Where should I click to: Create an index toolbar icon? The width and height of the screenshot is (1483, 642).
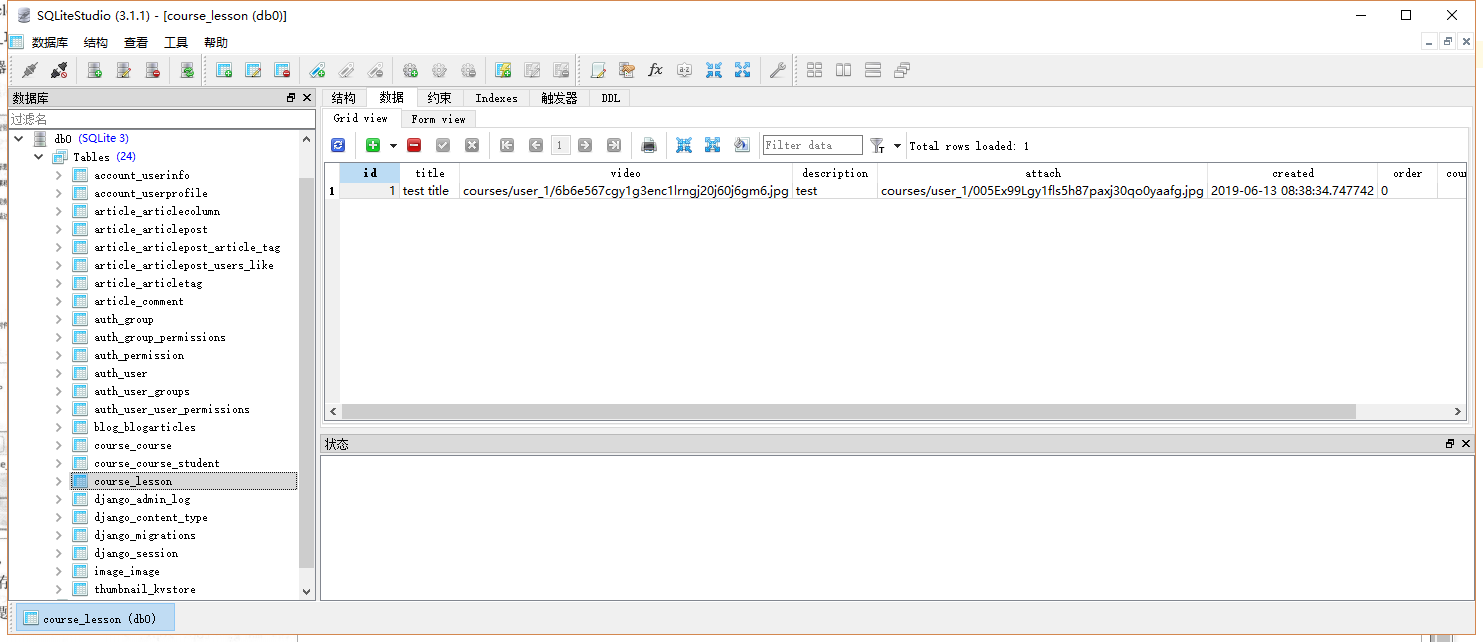317,70
